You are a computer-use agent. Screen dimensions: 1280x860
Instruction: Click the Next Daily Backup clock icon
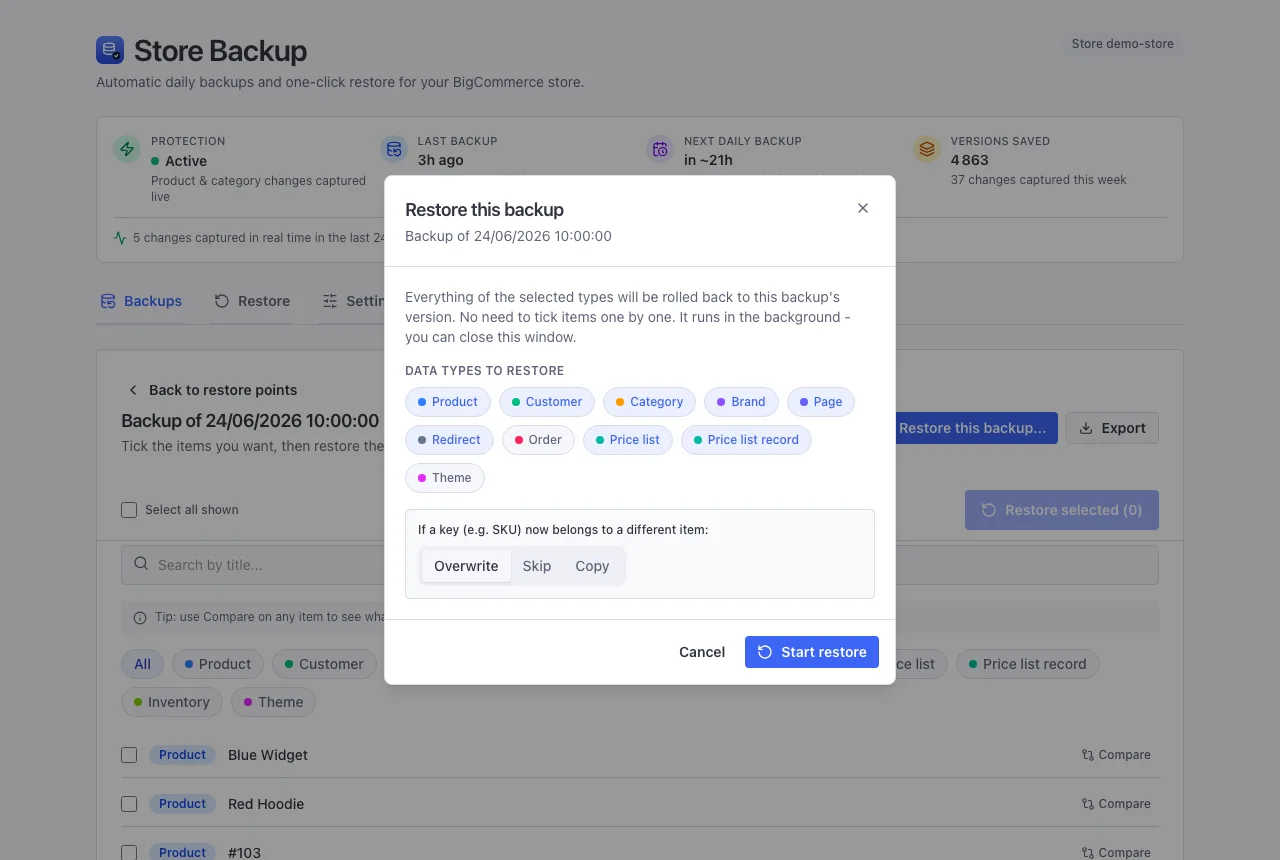tap(660, 150)
